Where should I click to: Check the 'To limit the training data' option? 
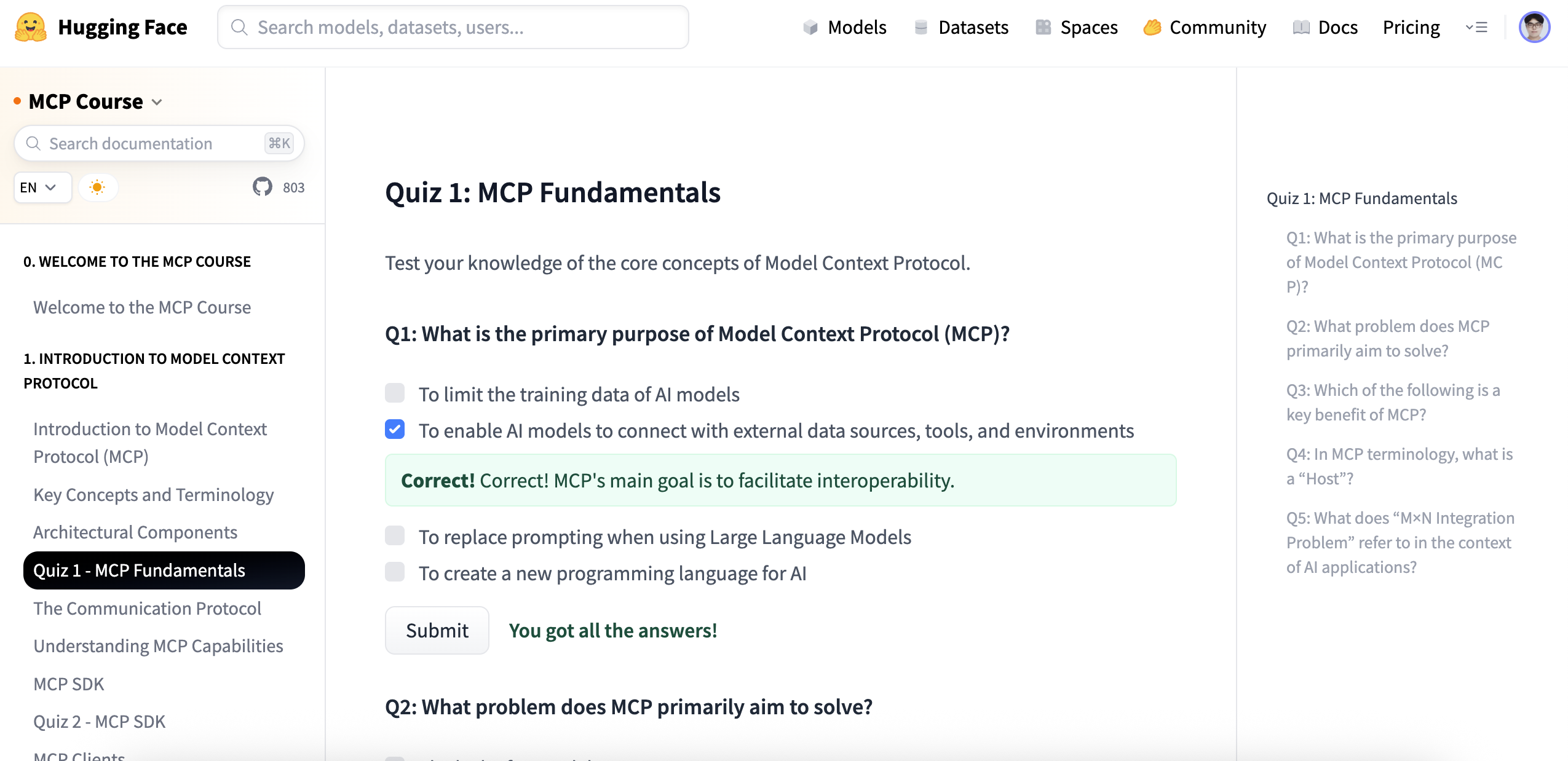point(394,393)
